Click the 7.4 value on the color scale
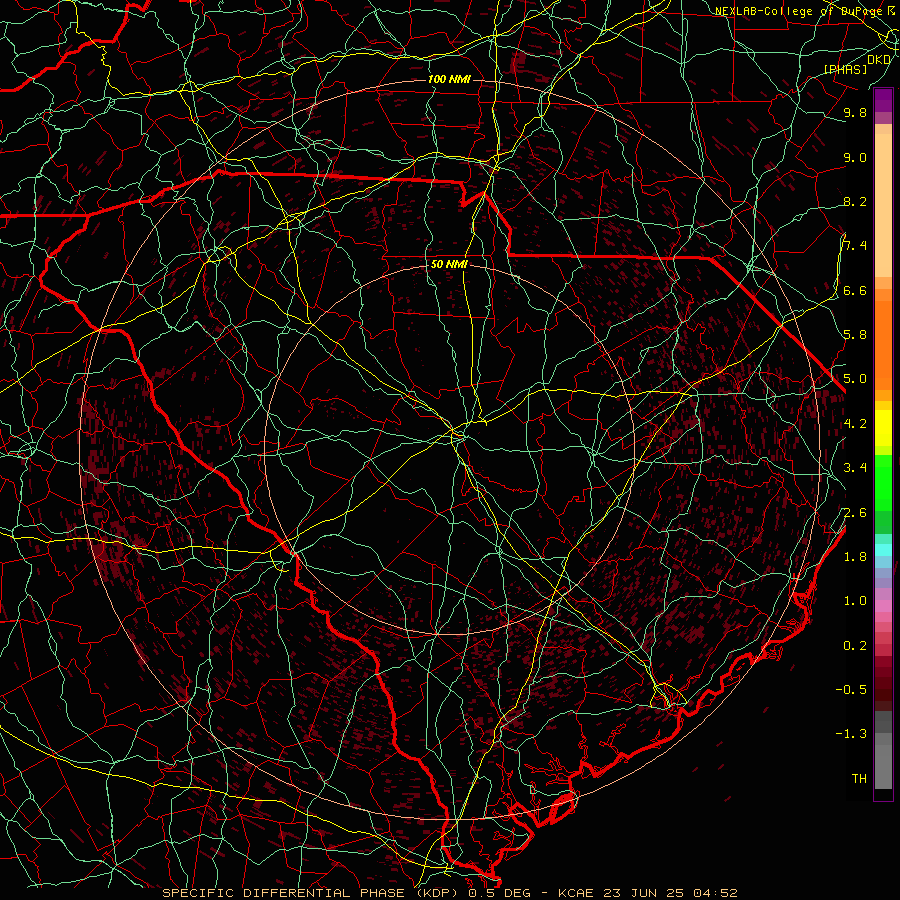Image resolution: width=900 pixels, height=900 pixels. [x=855, y=246]
